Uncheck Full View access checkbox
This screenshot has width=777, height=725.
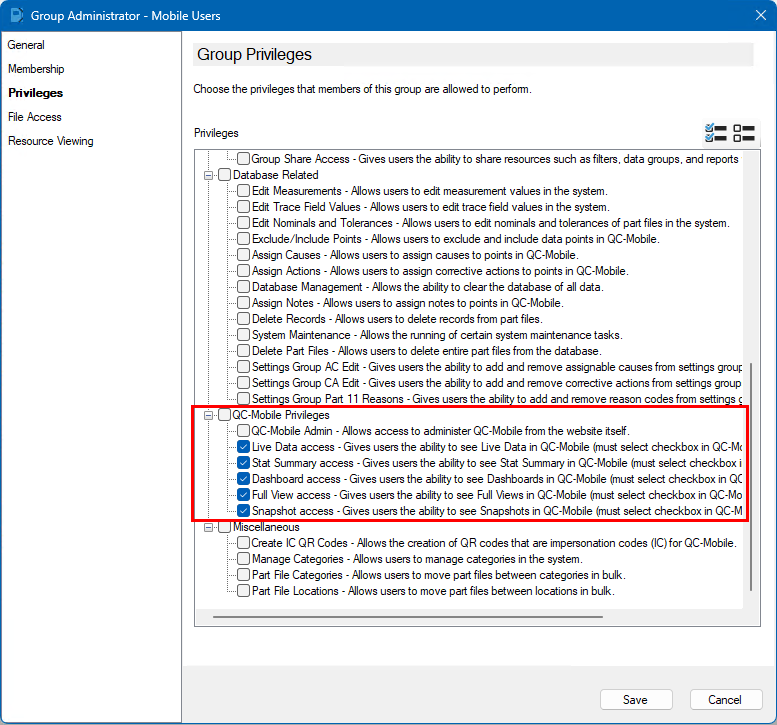click(243, 495)
